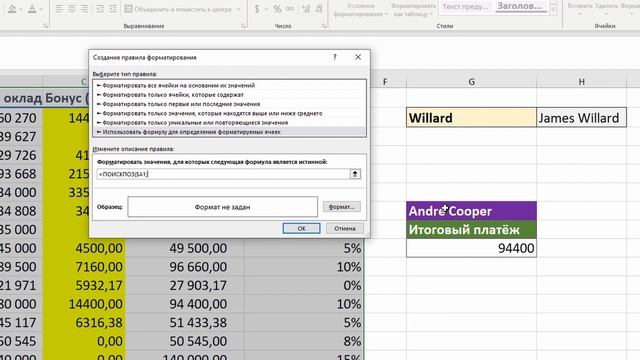The height and width of the screenshot is (360, 640).
Task: Click the collapse dialog range selector icon
Action: (x=355, y=174)
